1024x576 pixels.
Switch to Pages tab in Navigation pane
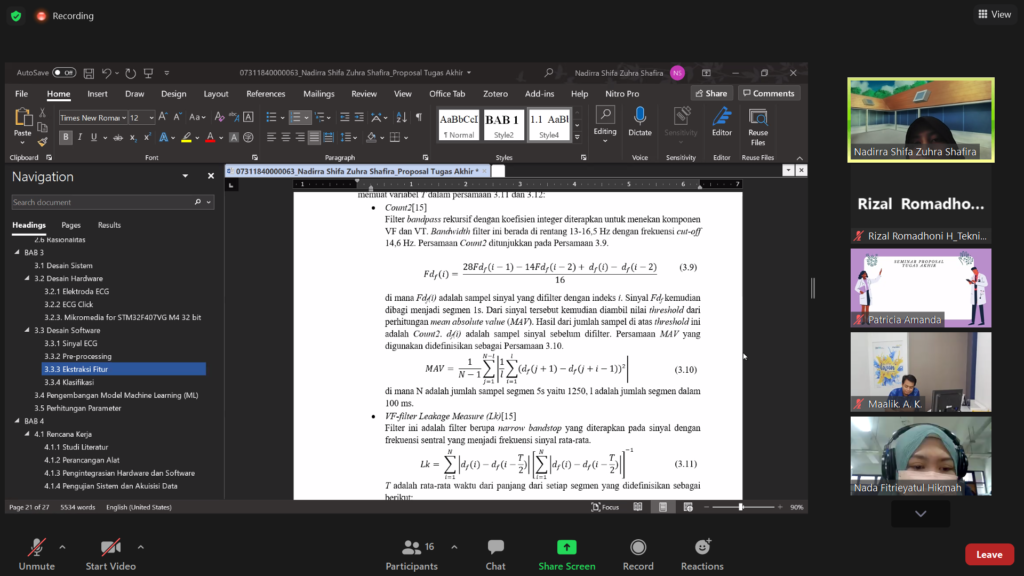(71, 225)
